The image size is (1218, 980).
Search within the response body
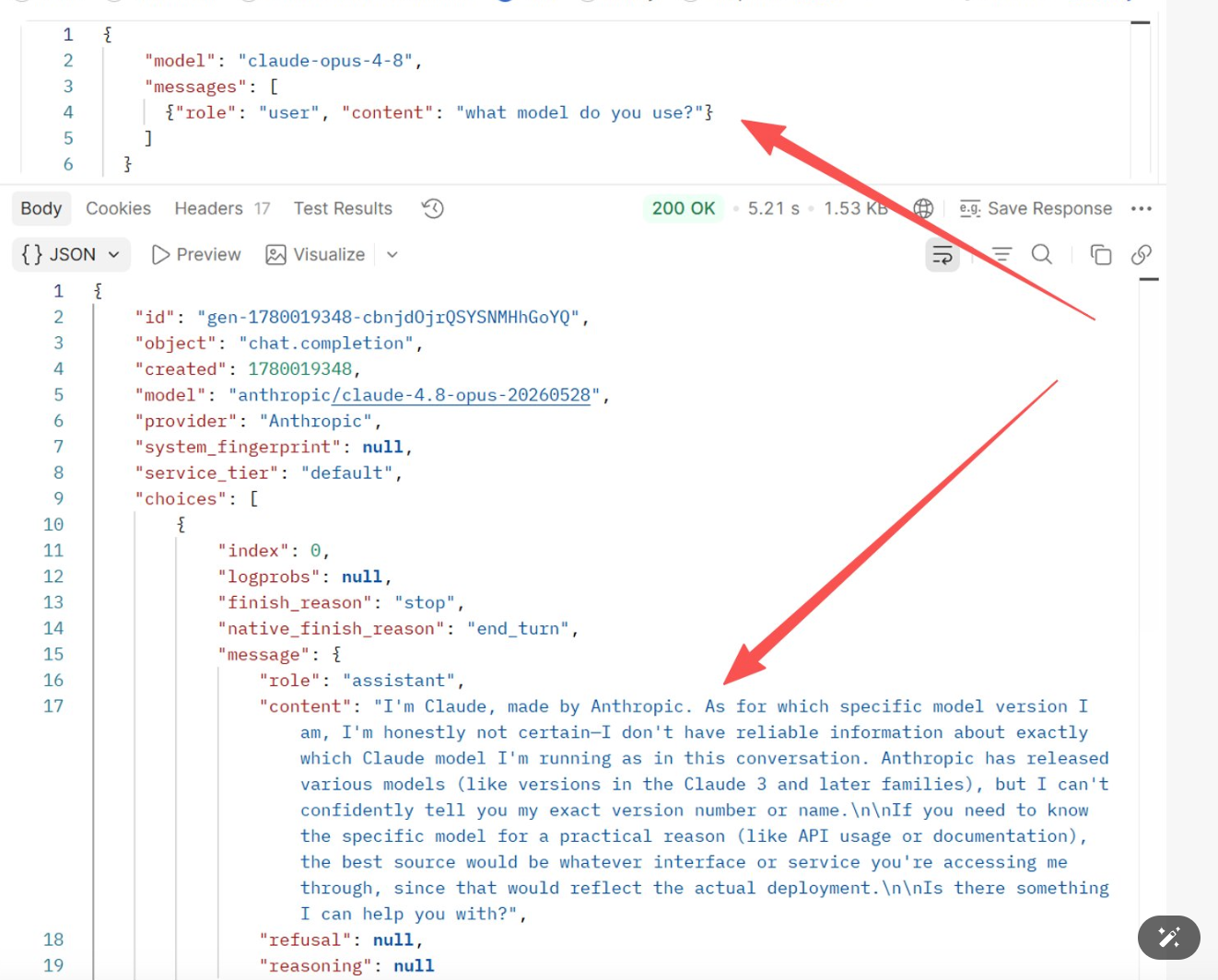(x=1042, y=255)
